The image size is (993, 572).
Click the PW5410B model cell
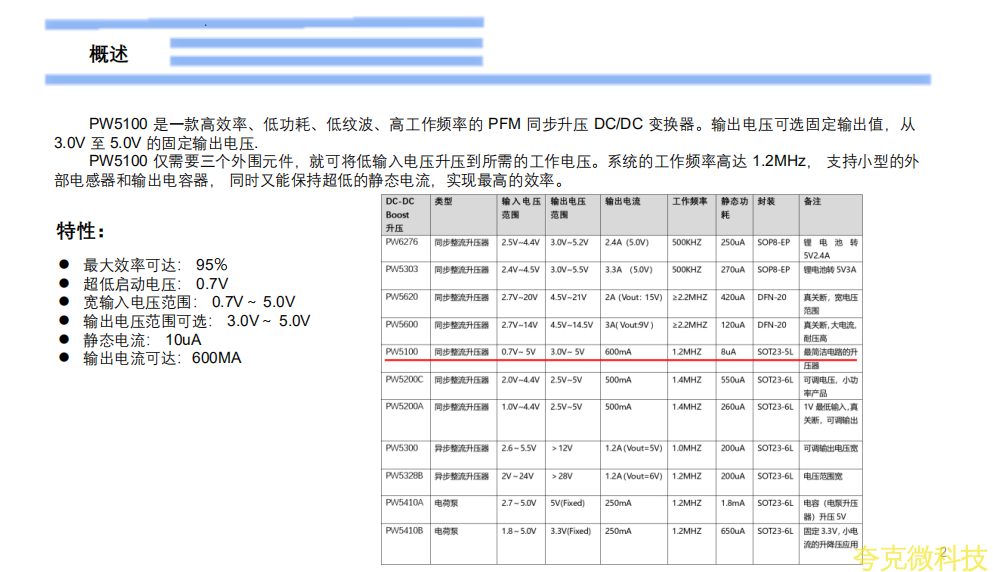coord(405,530)
